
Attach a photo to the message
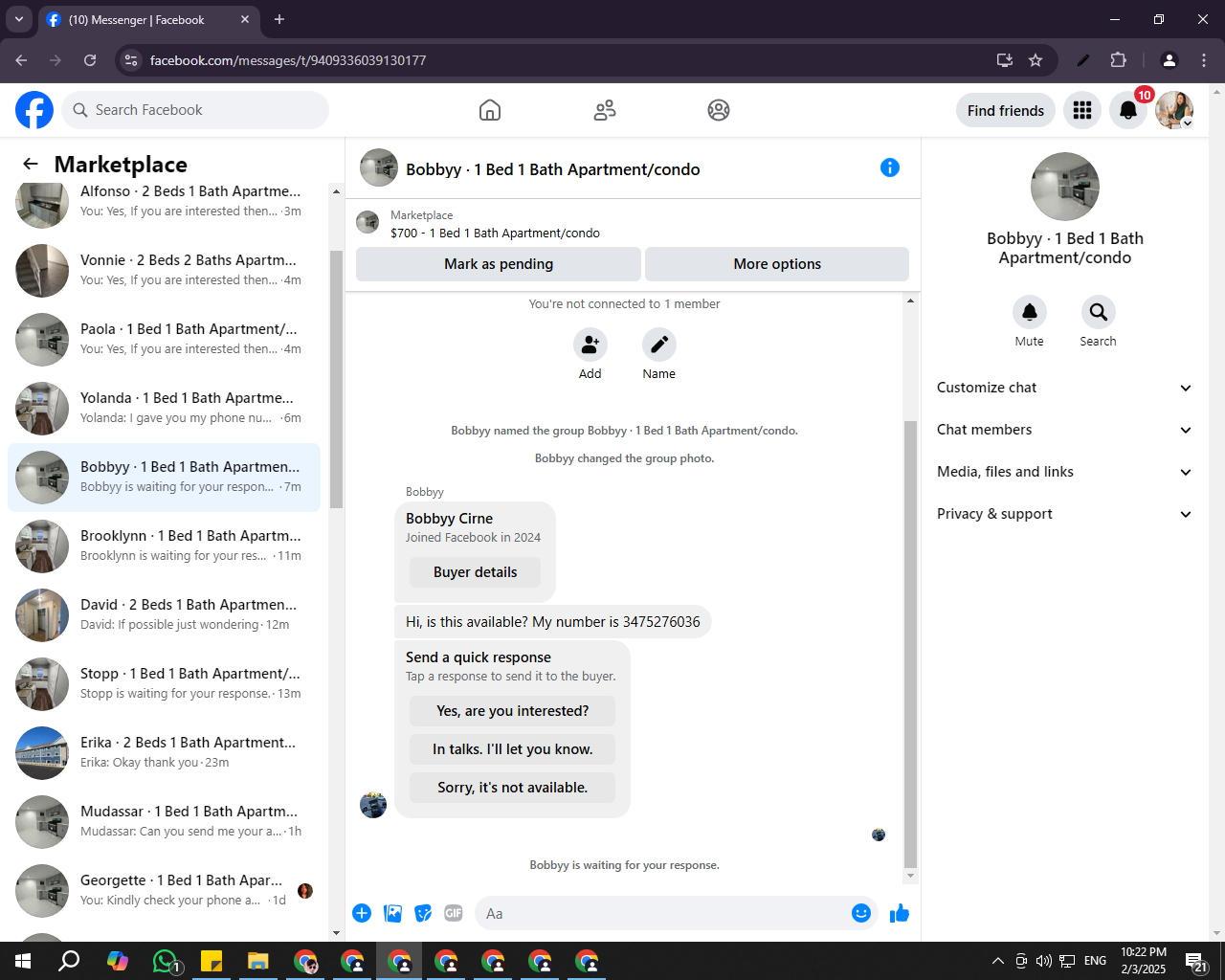click(x=392, y=913)
